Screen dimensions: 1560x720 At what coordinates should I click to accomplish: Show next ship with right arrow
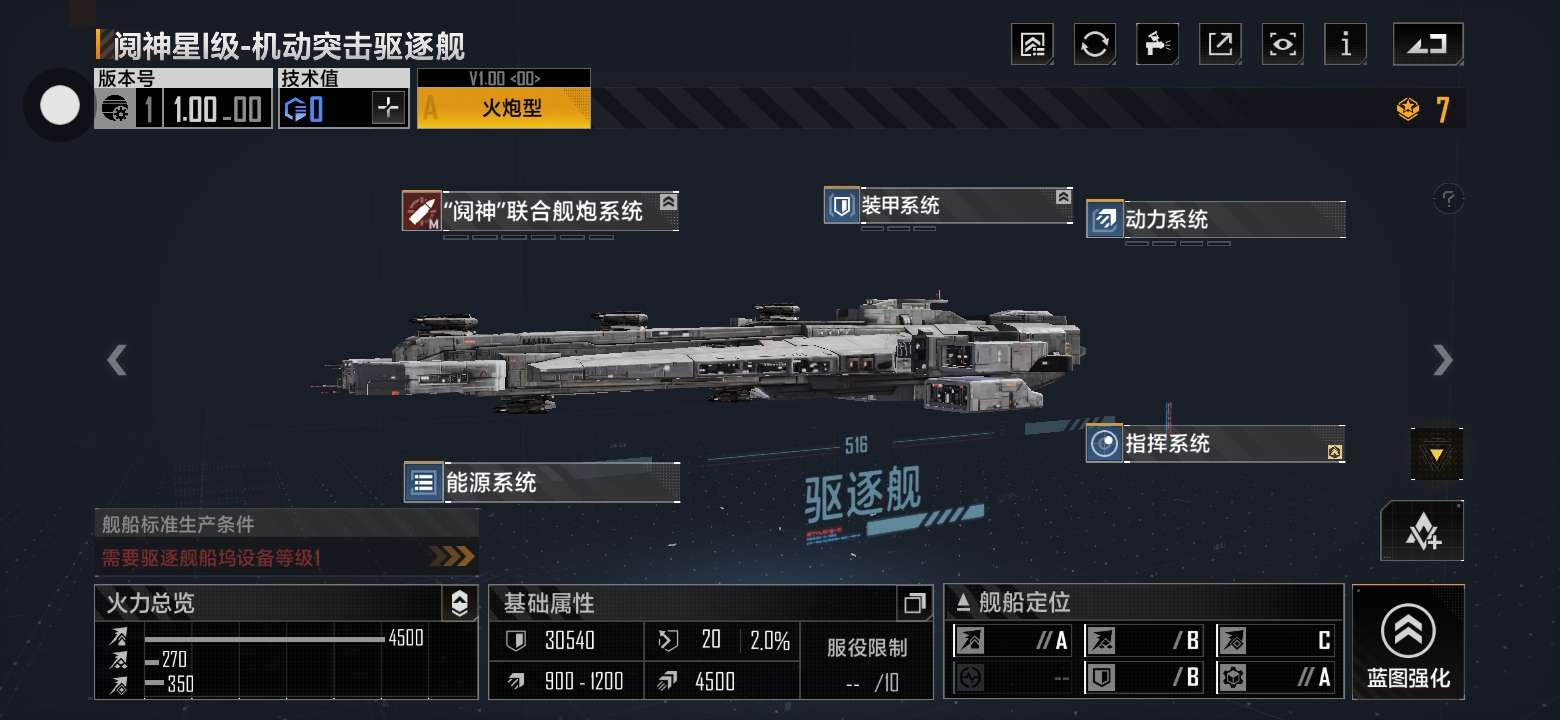point(1442,360)
